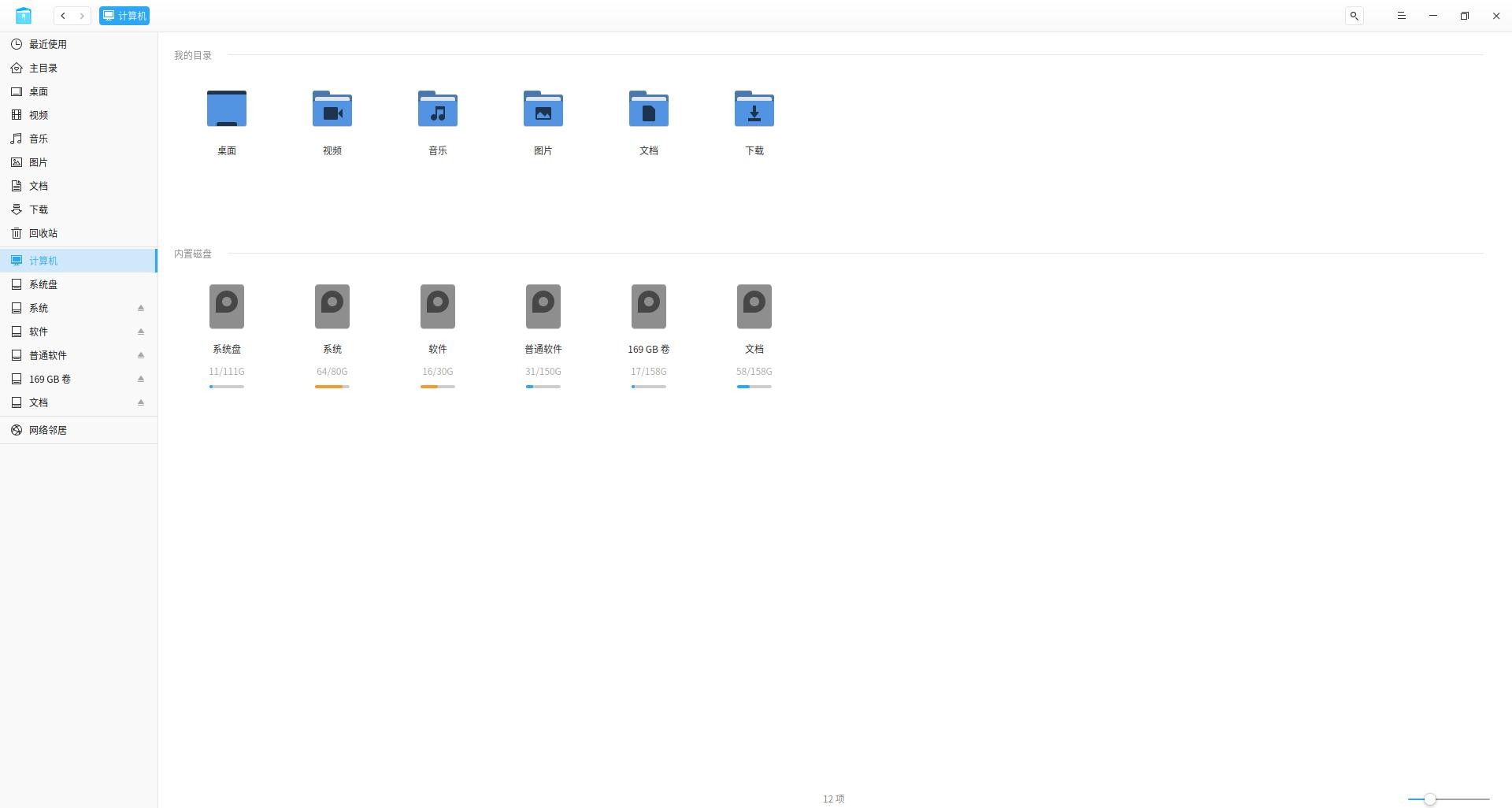This screenshot has height=808, width=1512.
Task: Open the Videos folder icon
Action: [x=332, y=109]
